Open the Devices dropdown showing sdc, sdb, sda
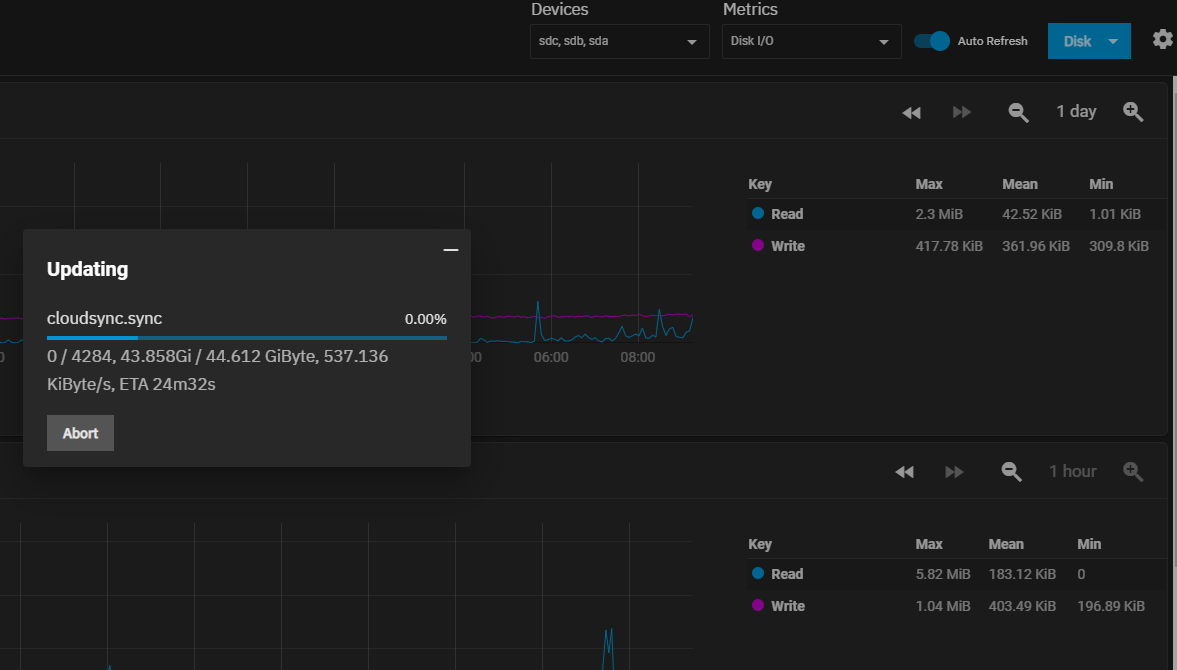The width and height of the screenshot is (1177, 670). (x=619, y=41)
